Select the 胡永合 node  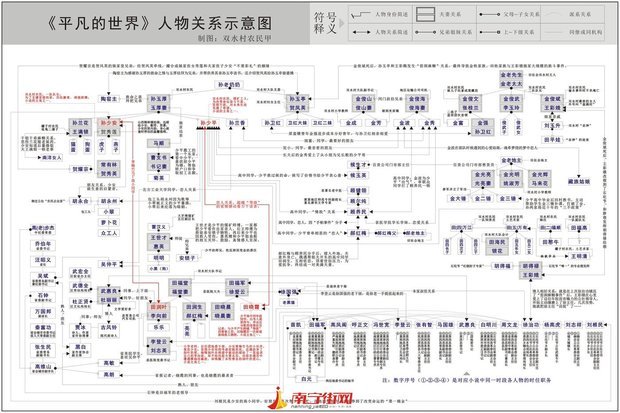[80, 201]
